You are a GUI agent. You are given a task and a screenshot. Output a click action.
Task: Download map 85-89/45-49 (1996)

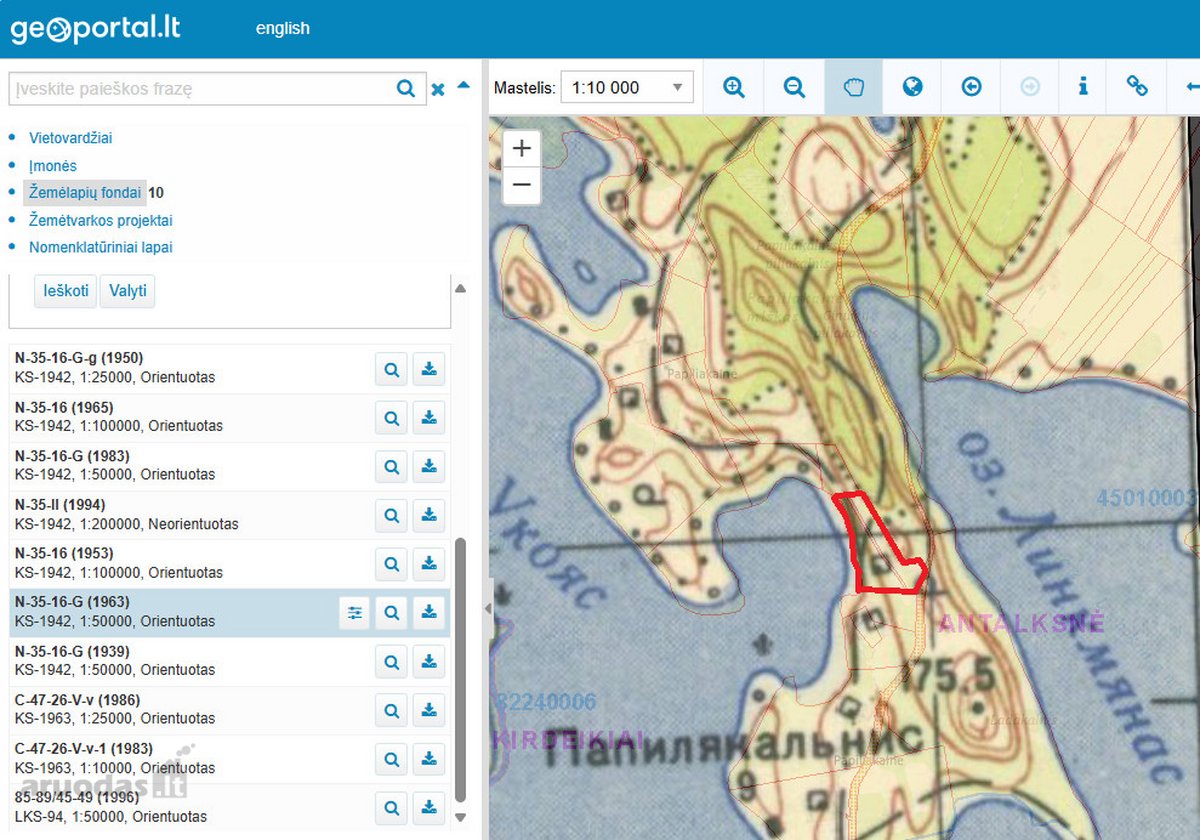click(429, 807)
